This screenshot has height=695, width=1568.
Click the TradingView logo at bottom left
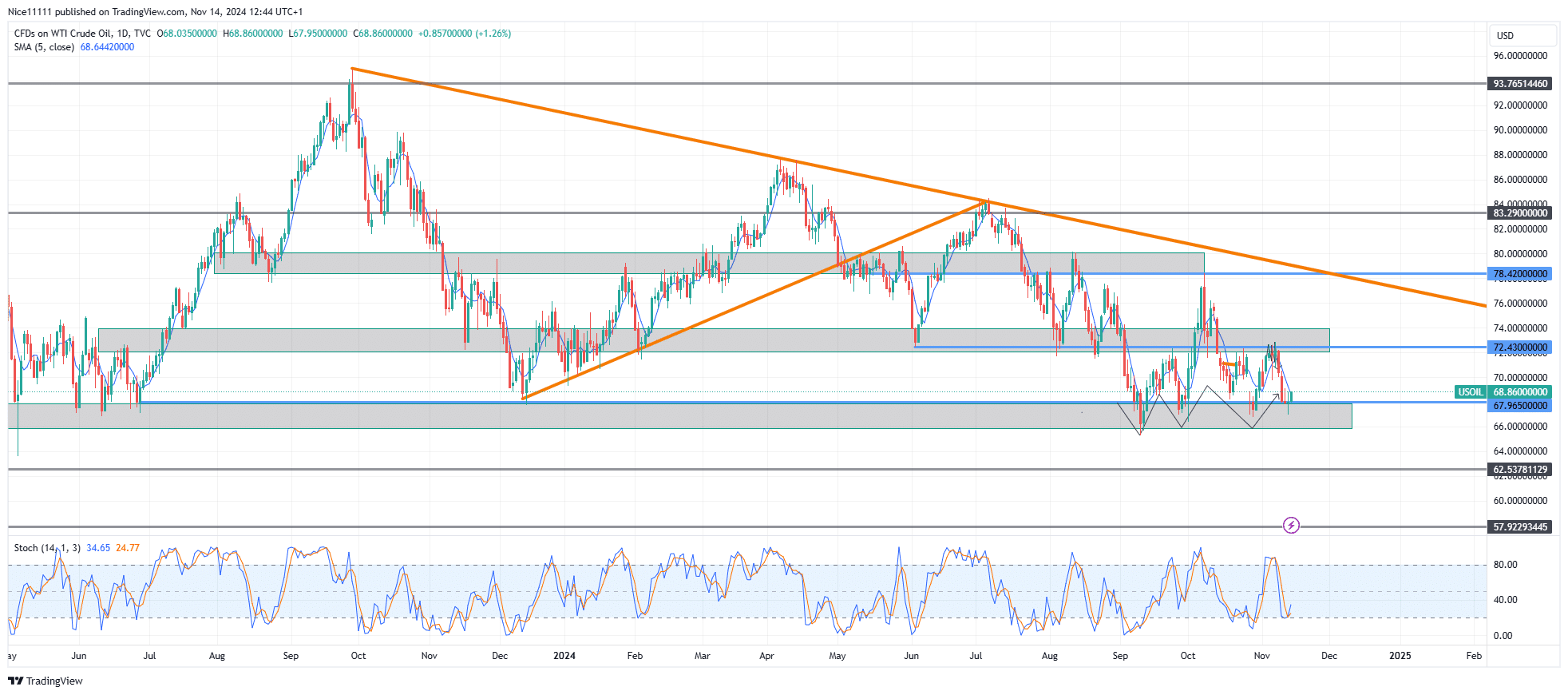tap(46, 681)
